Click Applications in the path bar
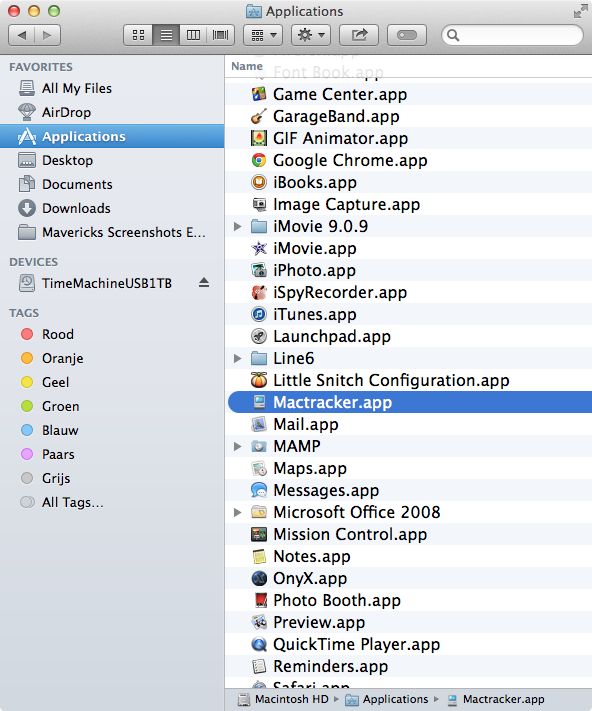 tap(387, 699)
